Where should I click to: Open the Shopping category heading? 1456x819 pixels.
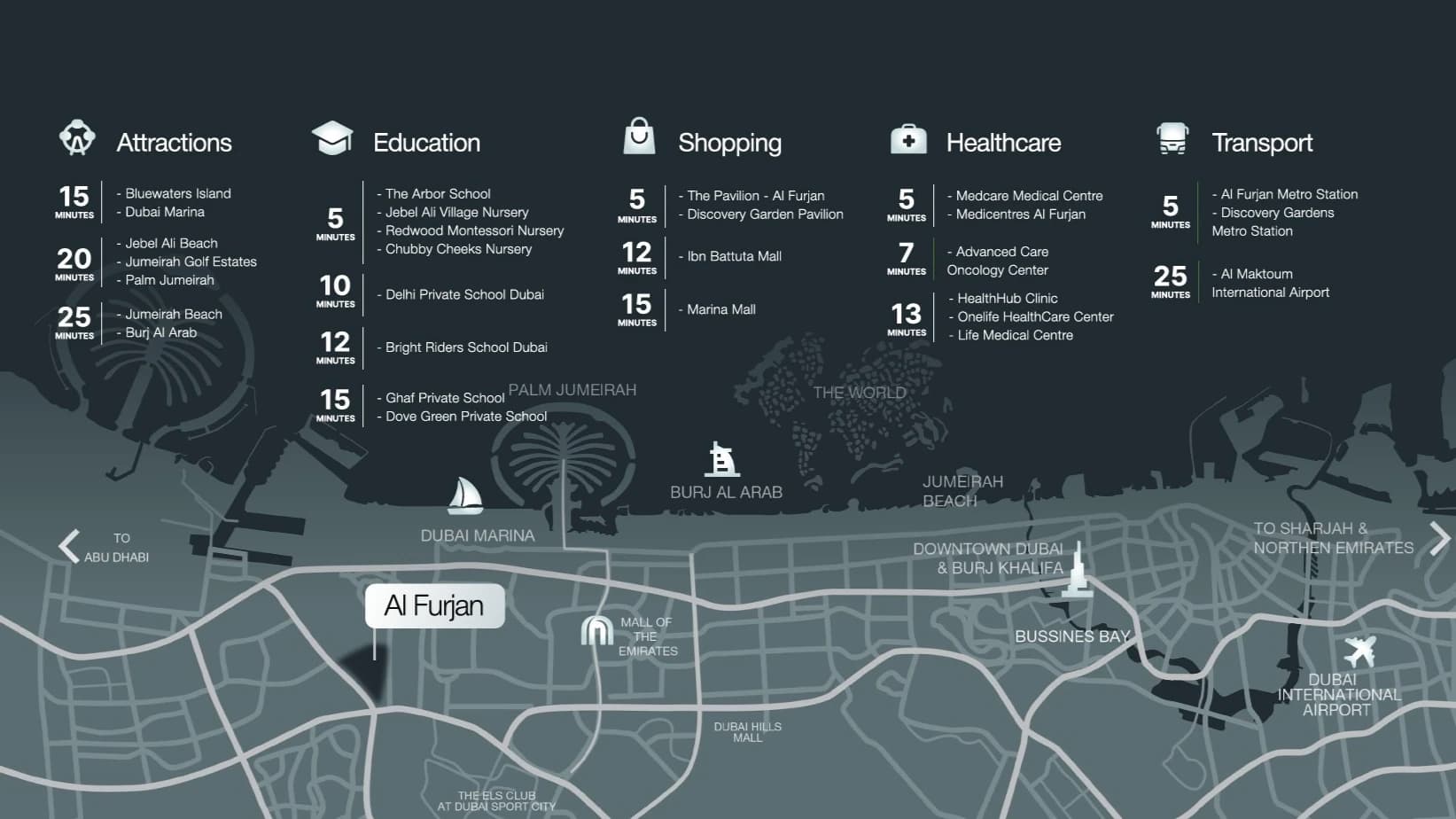tap(730, 144)
